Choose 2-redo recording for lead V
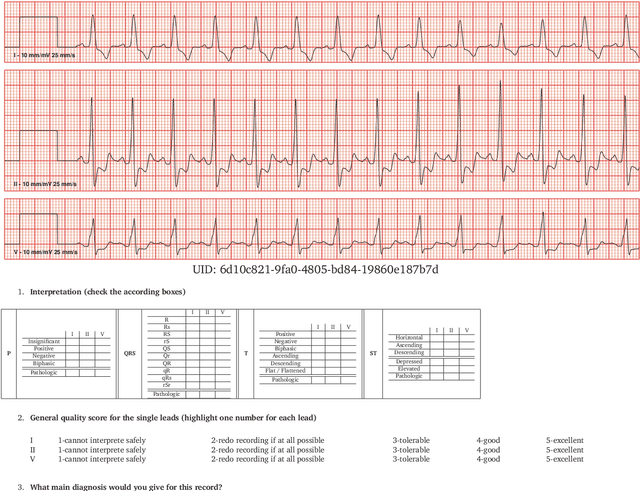This screenshot has width=640, height=491. (267, 460)
